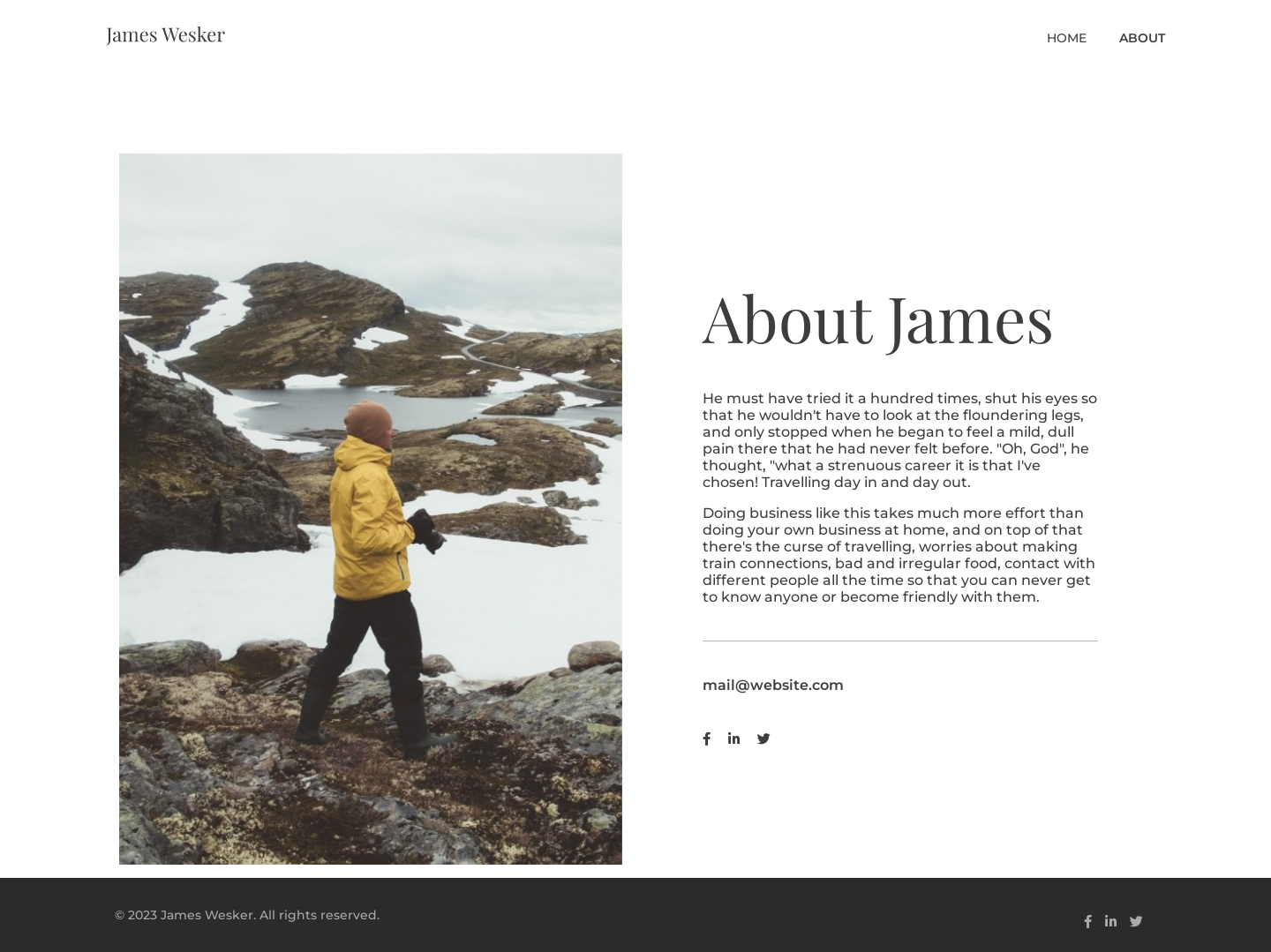Click the hiker's yellow jacket in the photo
This screenshot has width=1271, height=952.
click(366, 521)
